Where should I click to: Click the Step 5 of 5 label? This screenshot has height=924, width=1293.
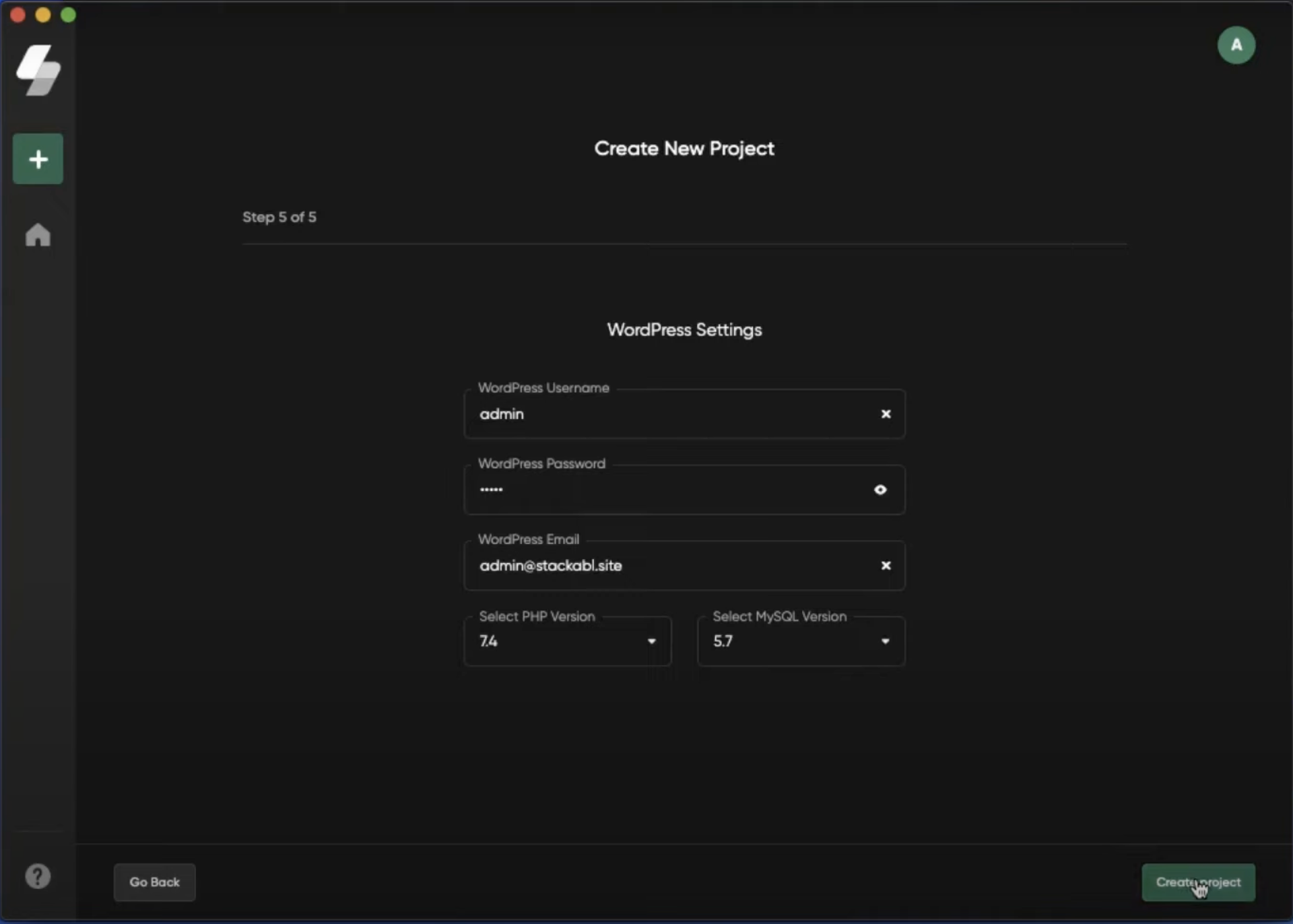[x=279, y=217]
